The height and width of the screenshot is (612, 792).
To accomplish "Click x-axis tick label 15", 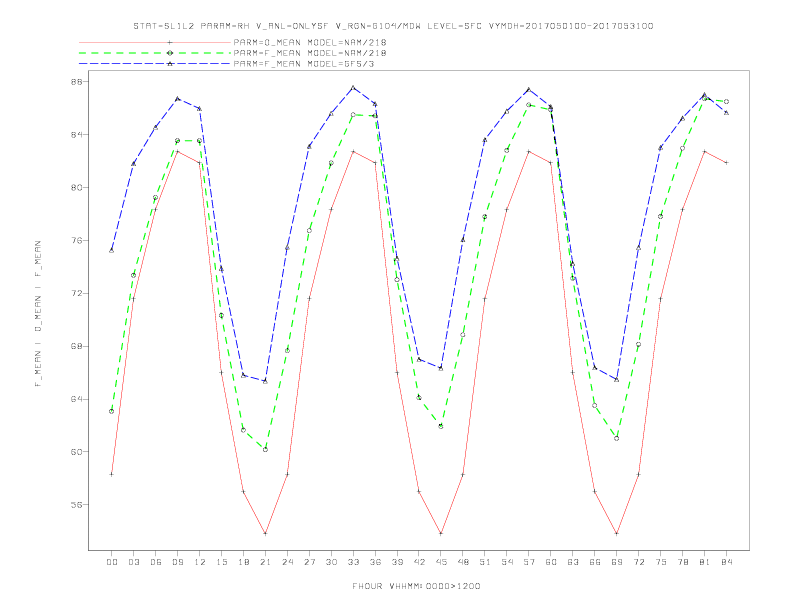I will click(221, 562).
